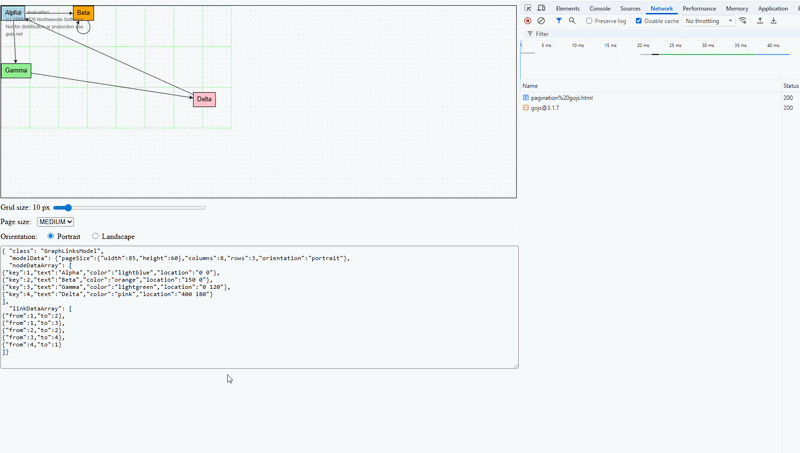
Task: Select the Landscape orientation radio button
Action: 96,236
